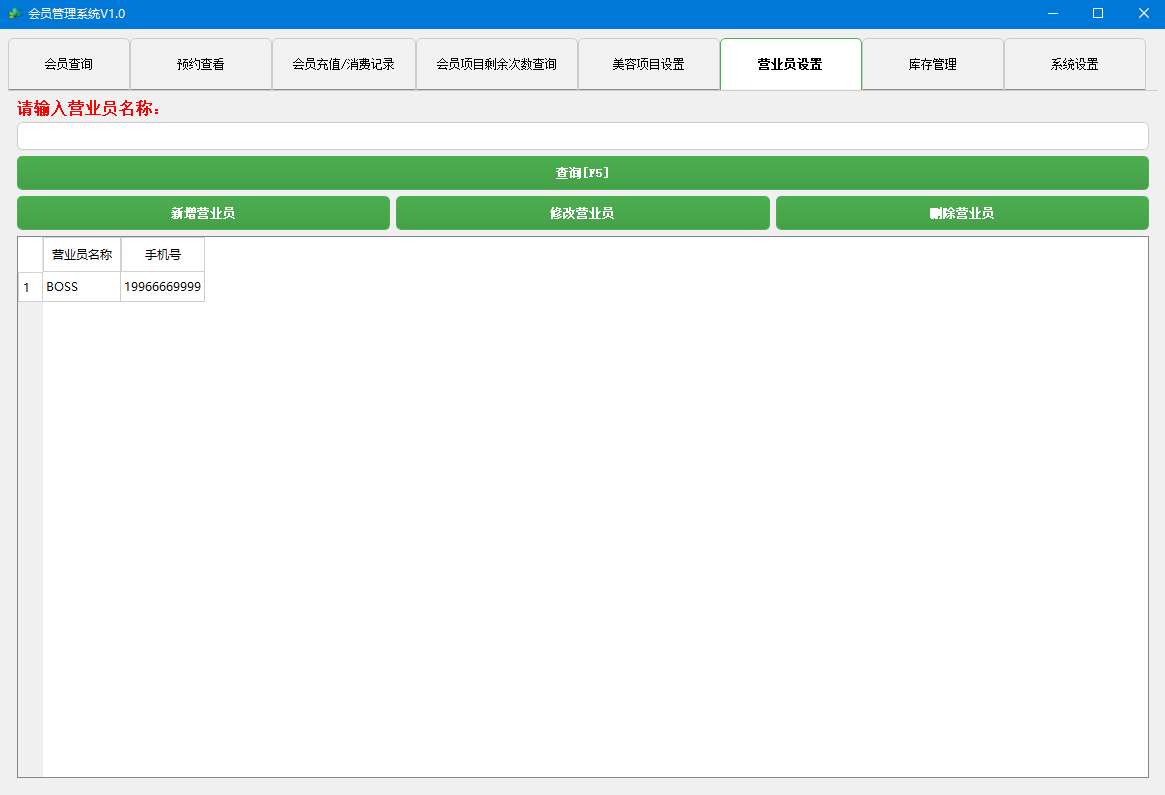
Task: Minimize the 会员管理系统 window
Action: 1051,13
